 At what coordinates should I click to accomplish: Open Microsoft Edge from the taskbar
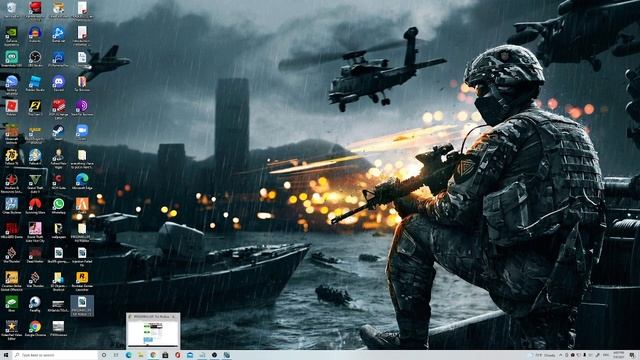pos(129,355)
